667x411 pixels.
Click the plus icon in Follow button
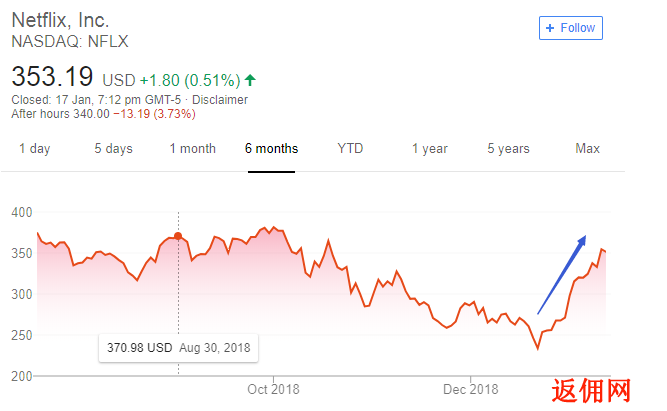(x=550, y=28)
